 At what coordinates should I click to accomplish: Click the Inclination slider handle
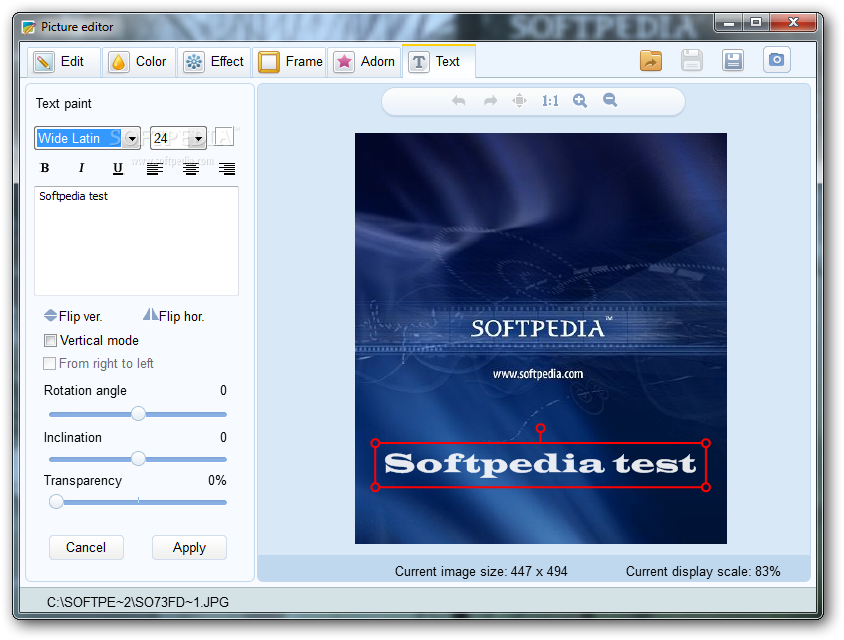pyautogui.click(x=138, y=459)
